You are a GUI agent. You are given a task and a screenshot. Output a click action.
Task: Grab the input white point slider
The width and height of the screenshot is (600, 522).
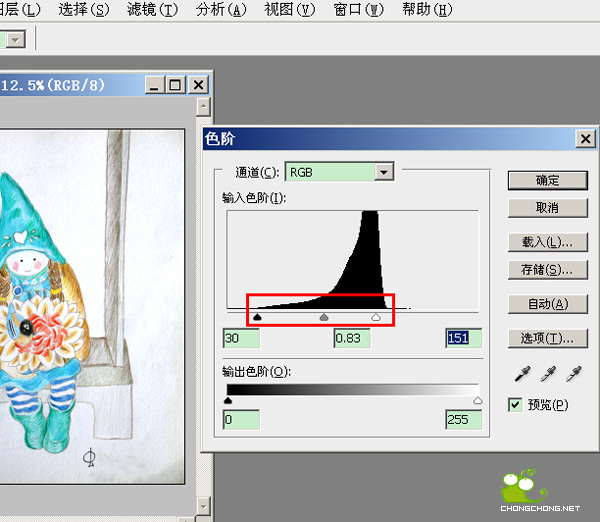click(x=376, y=317)
